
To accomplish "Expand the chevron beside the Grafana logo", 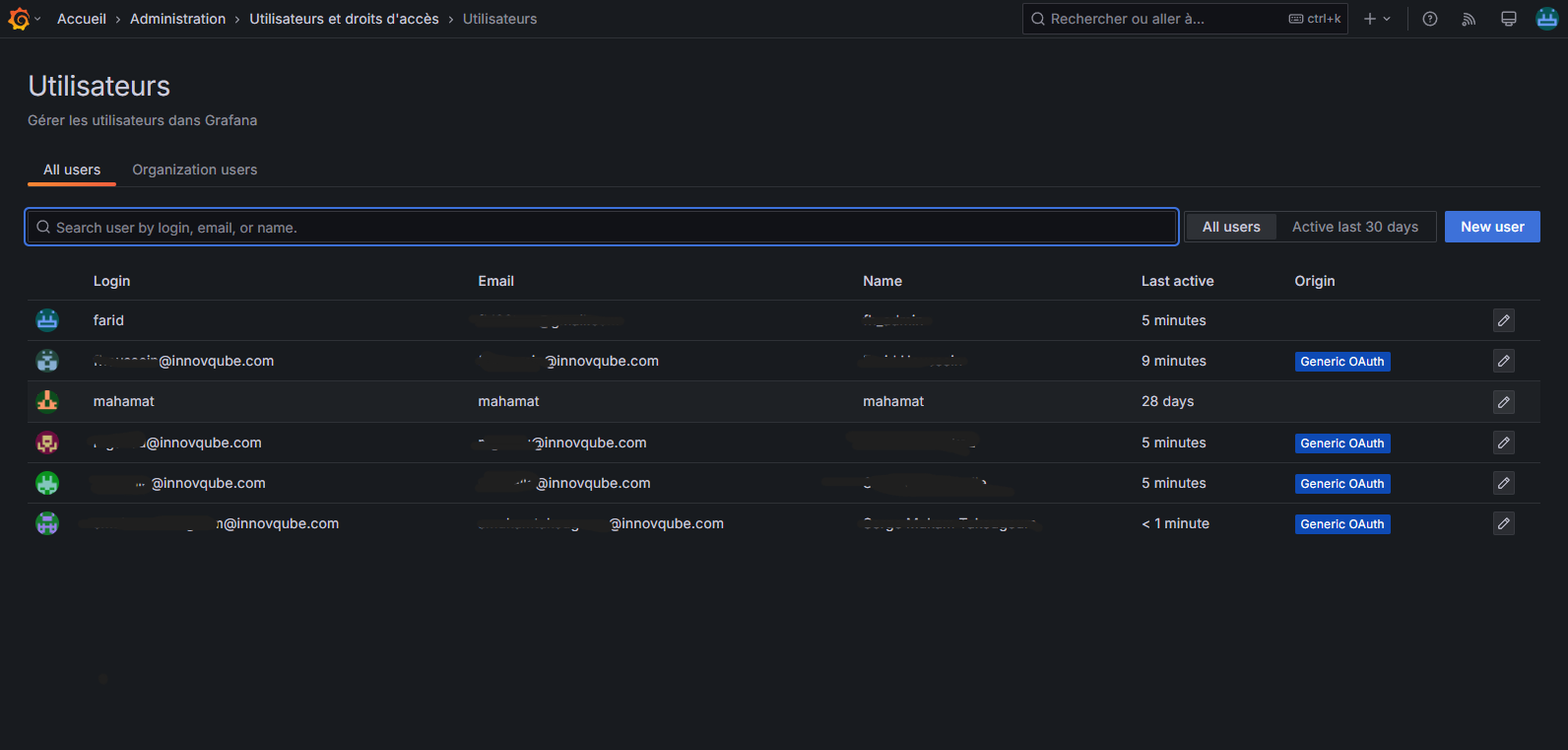I will (x=37, y=19).
